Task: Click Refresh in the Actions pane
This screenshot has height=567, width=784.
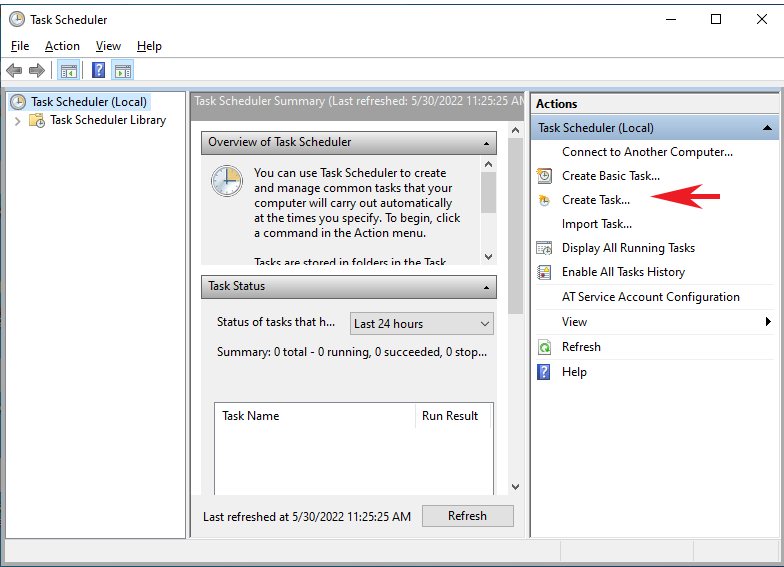Action: (581, 346)
